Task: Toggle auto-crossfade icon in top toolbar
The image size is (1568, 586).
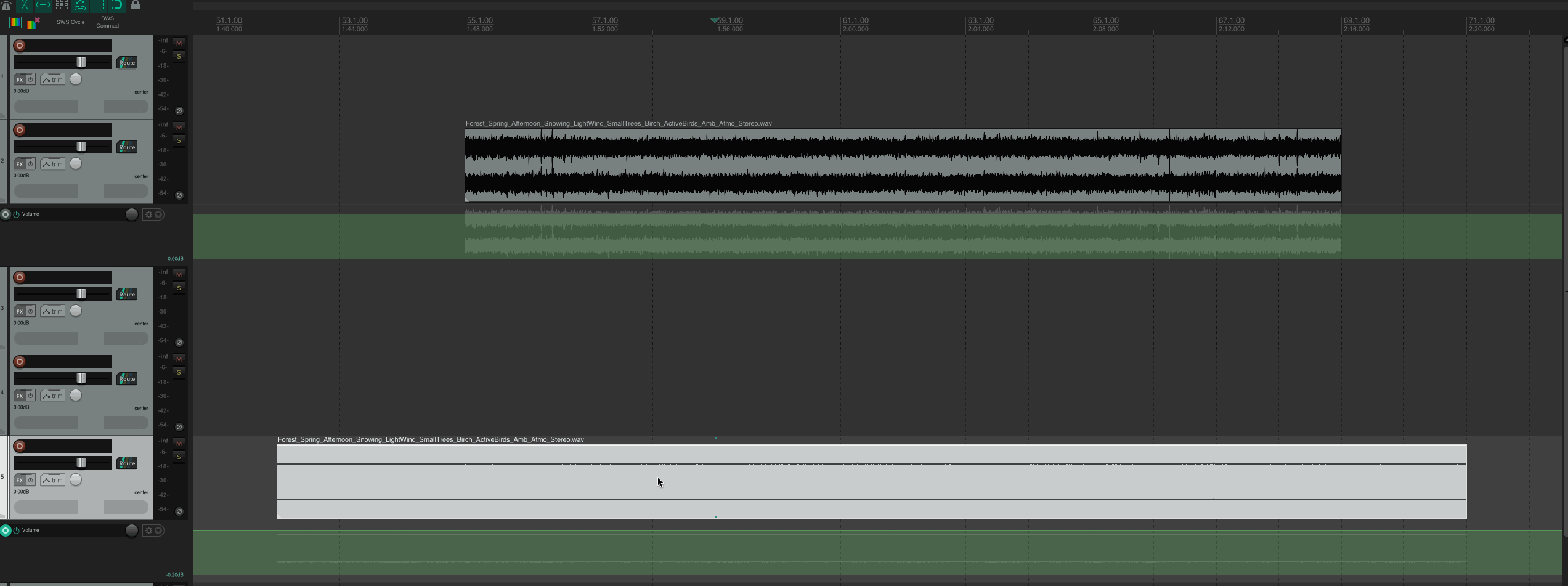Action: point(24,6)
